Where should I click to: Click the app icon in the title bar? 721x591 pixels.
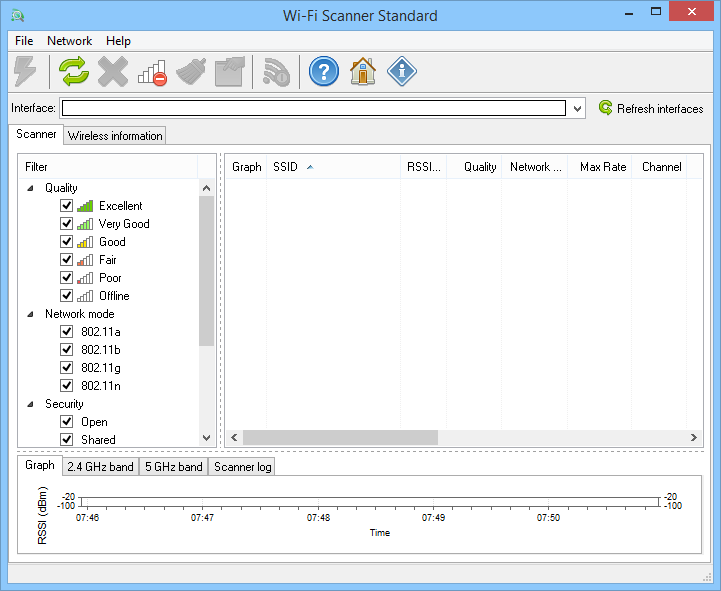tap(18, 15)
